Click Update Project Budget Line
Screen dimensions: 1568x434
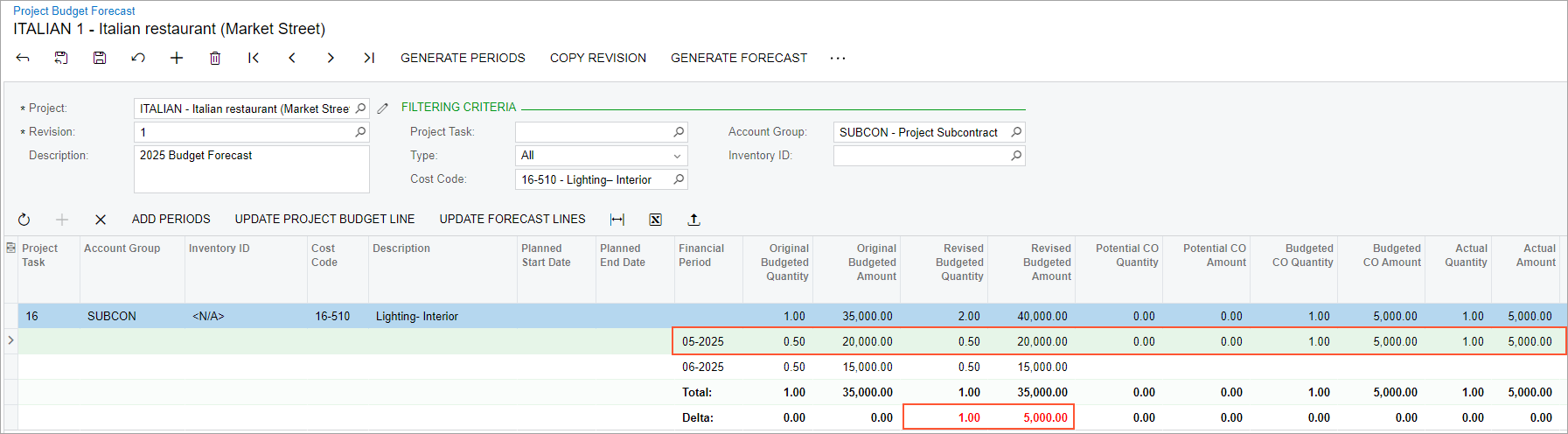point(324,219)
